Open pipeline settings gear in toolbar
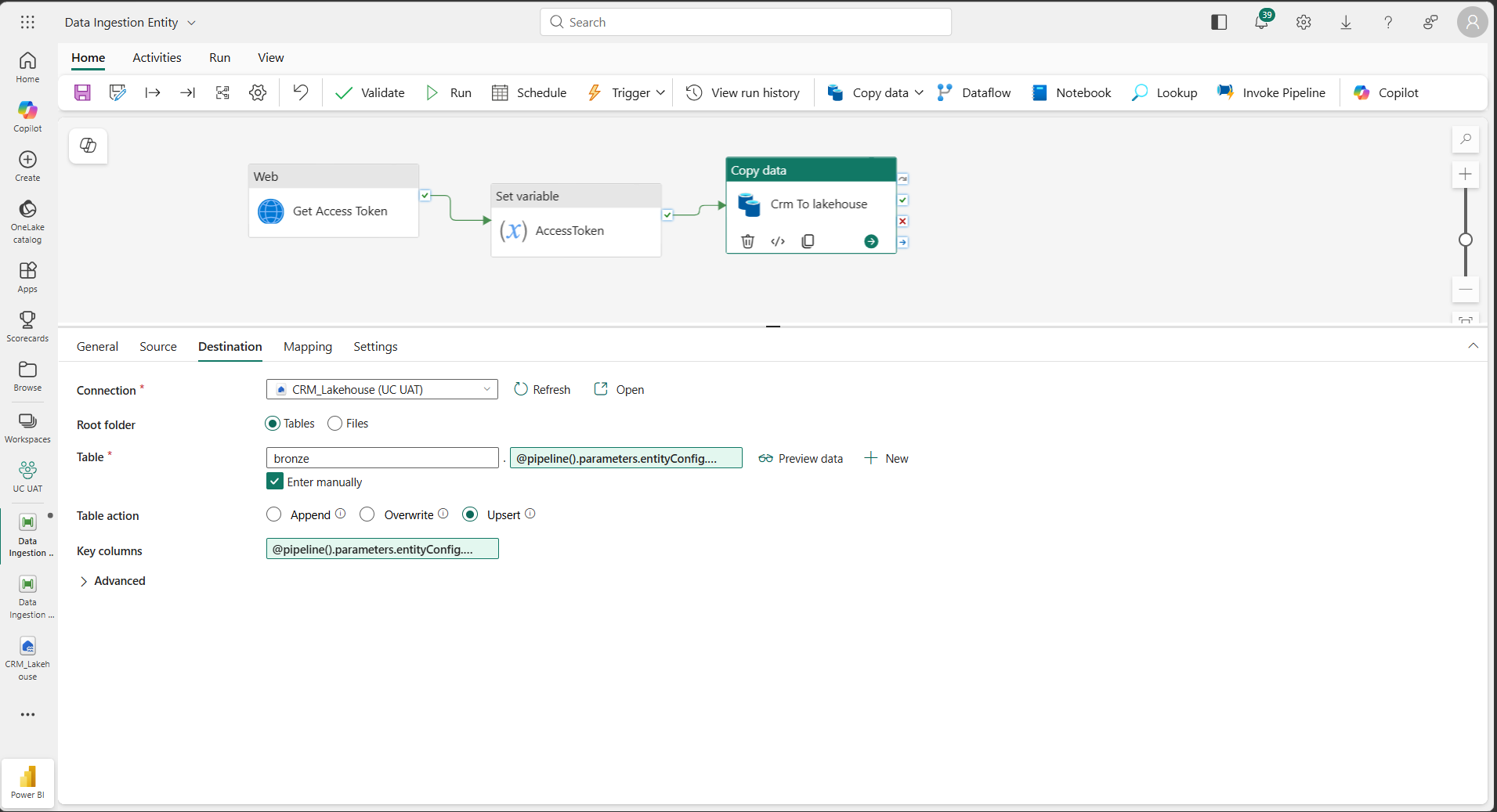This screenshot has width=1497, height=812. [258, 92]
